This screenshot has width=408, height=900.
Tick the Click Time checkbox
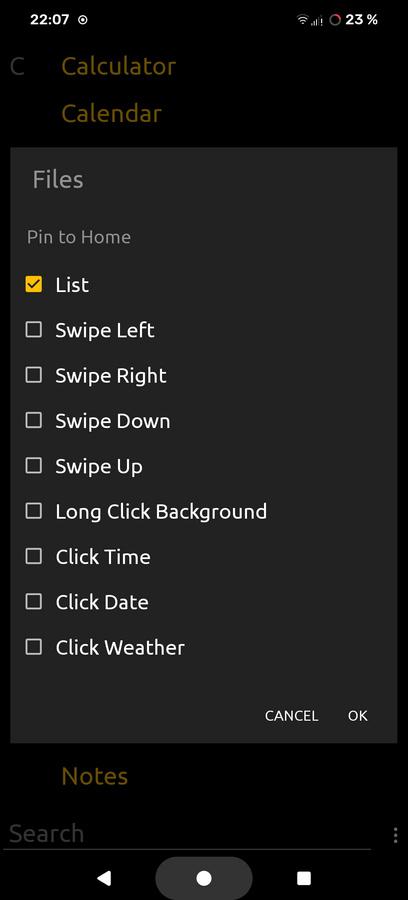pyautogui.click(x=34, y=557)
